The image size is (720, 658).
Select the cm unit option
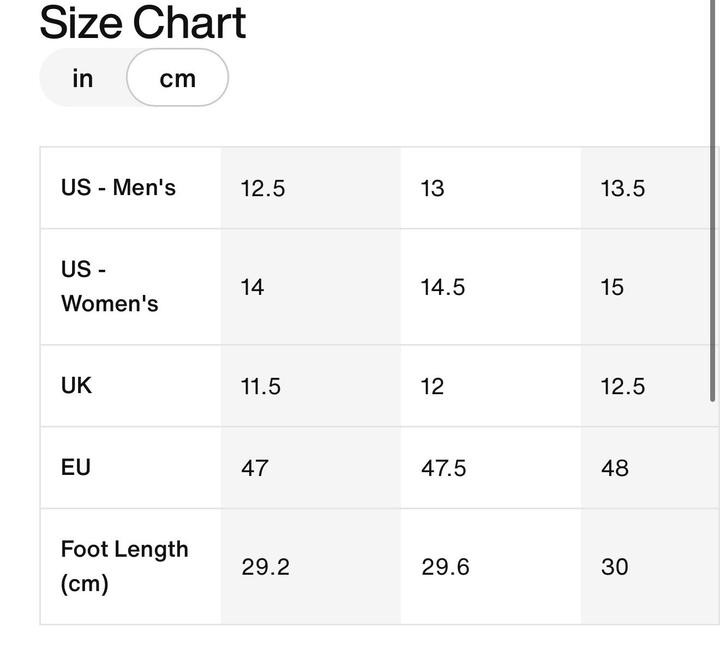177,78
